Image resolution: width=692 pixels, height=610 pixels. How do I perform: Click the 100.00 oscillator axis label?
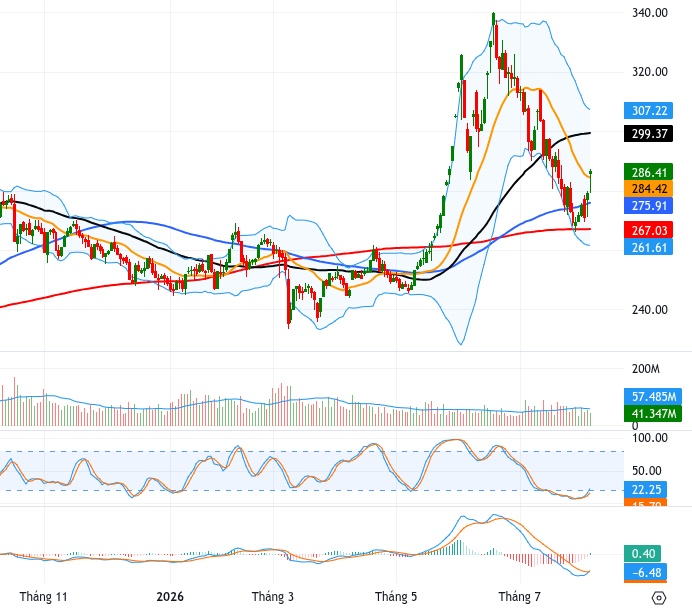tap(650, 438)
